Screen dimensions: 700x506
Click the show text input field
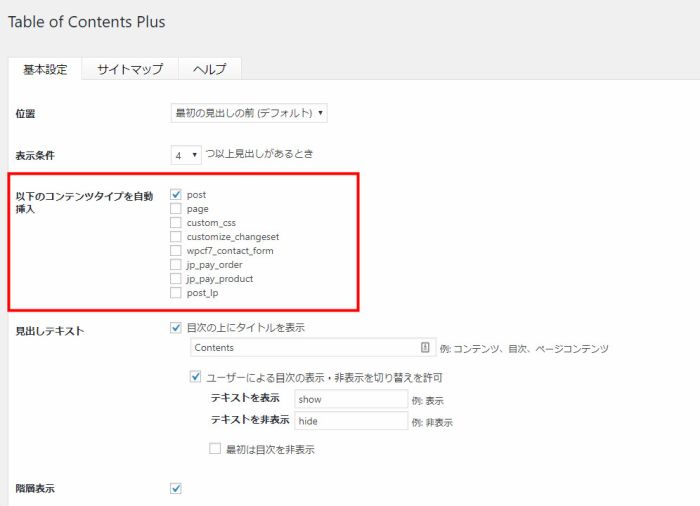351,399
